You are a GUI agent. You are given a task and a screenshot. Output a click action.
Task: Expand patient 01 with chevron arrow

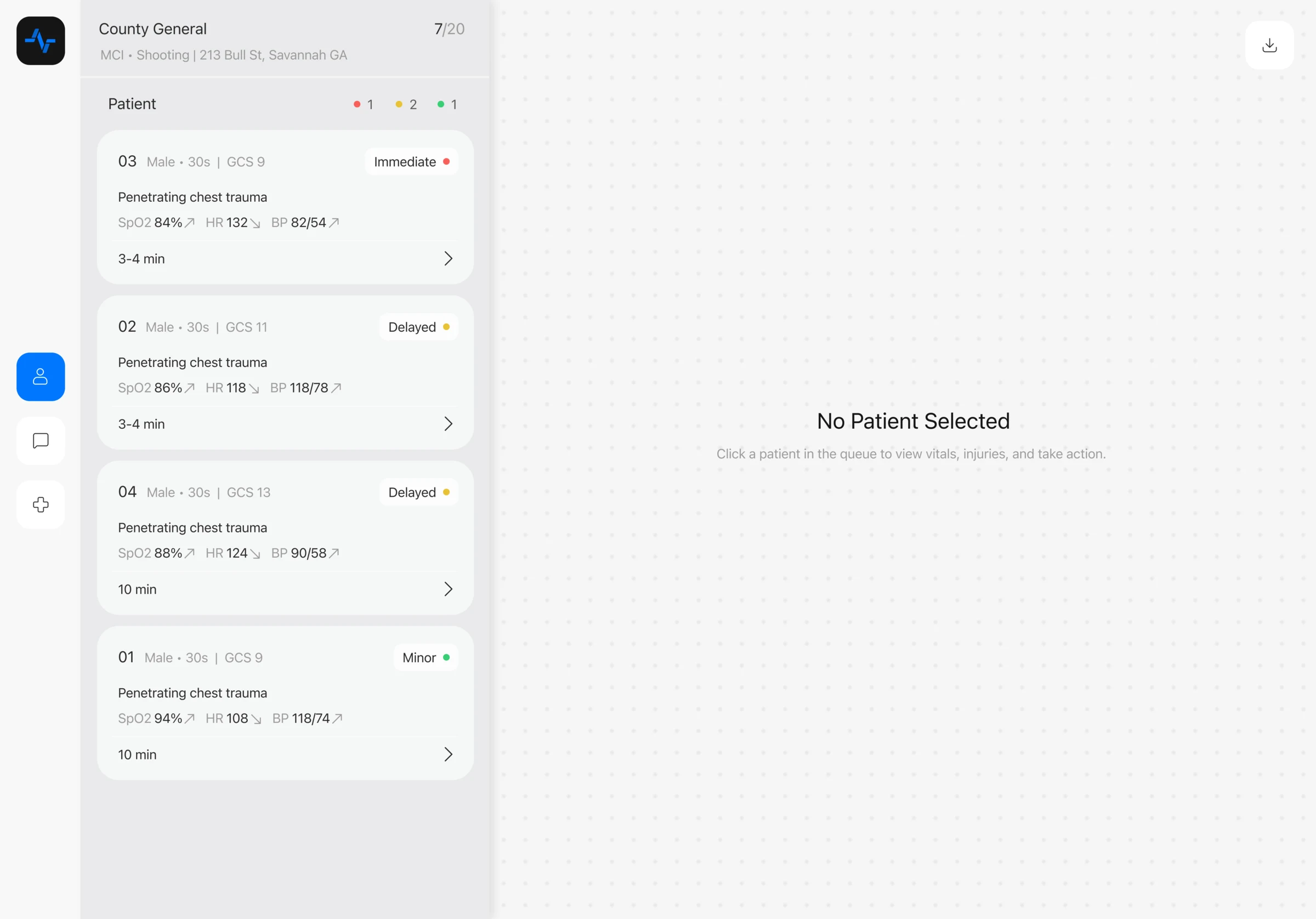point(448,755)
